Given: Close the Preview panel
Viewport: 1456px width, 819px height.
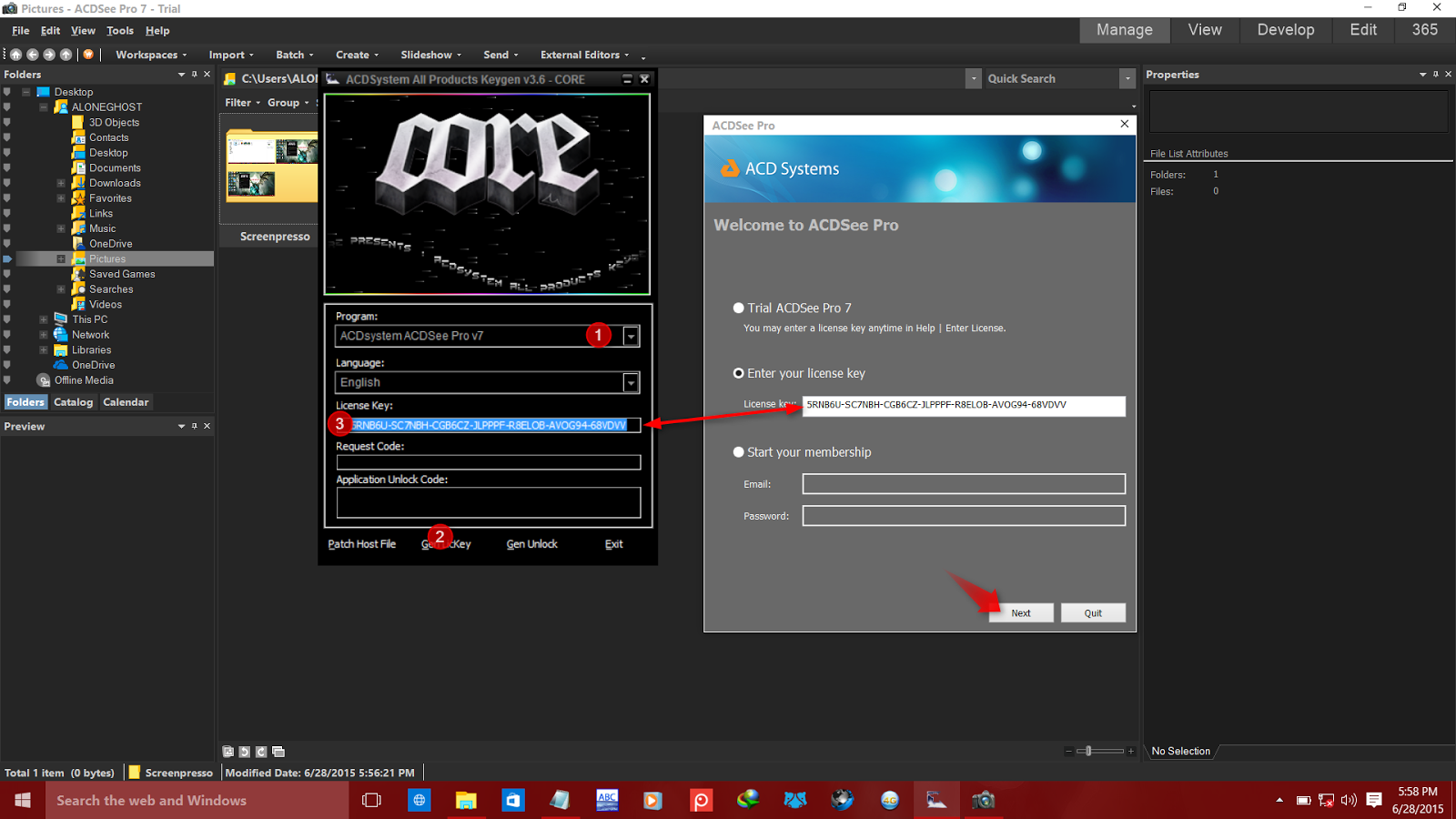Looking at the screenshot, I should coord(207,426).
